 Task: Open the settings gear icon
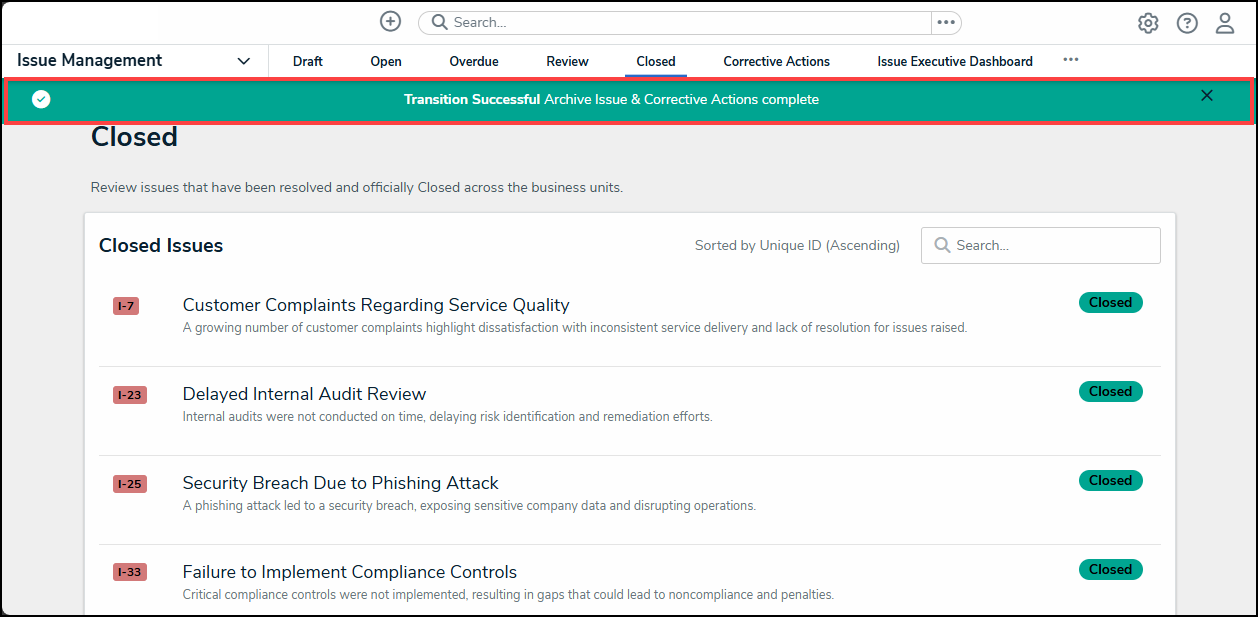(x=1148, y=23)
